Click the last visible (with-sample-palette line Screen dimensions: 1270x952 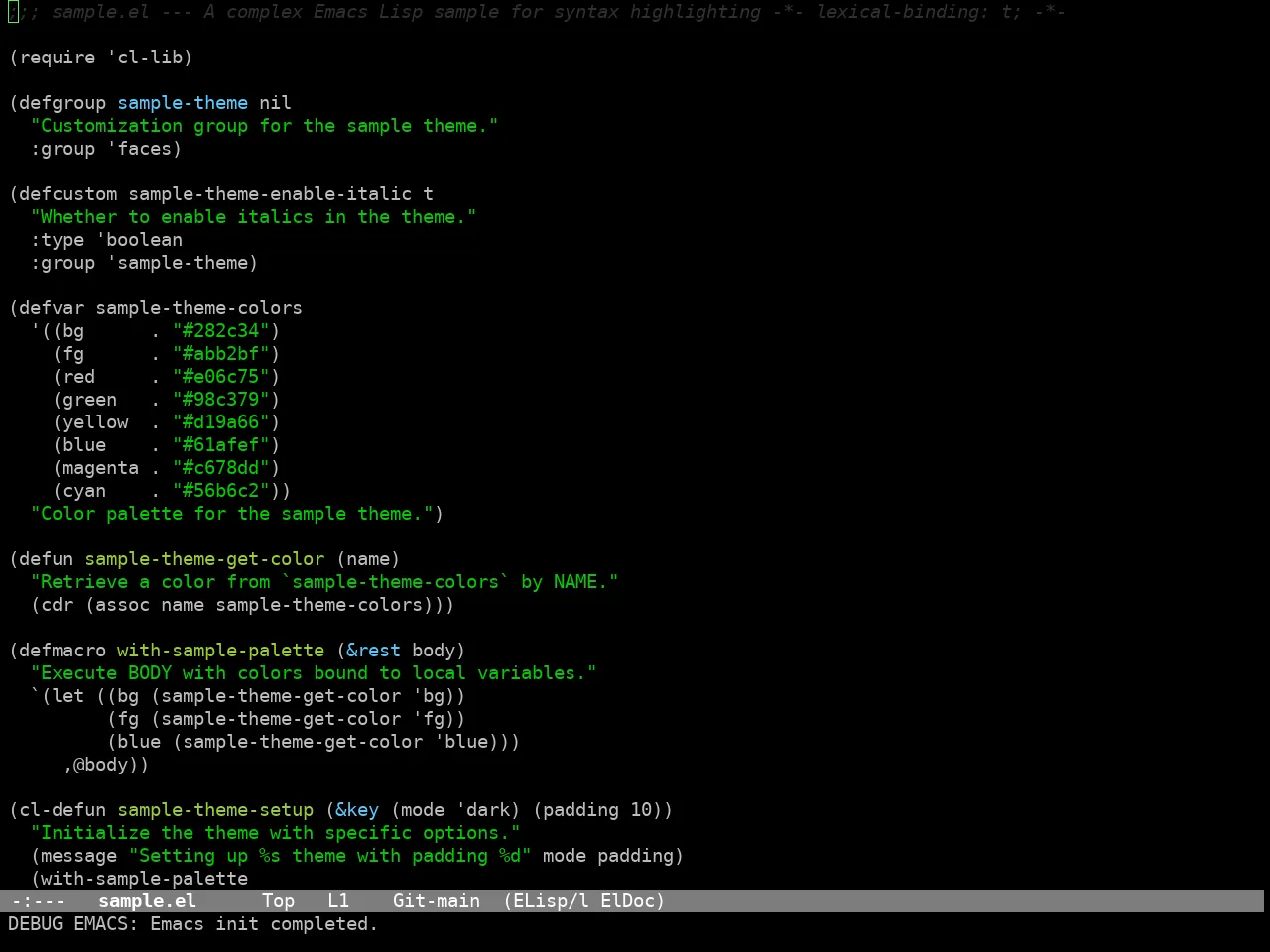[x=139, y=879]
